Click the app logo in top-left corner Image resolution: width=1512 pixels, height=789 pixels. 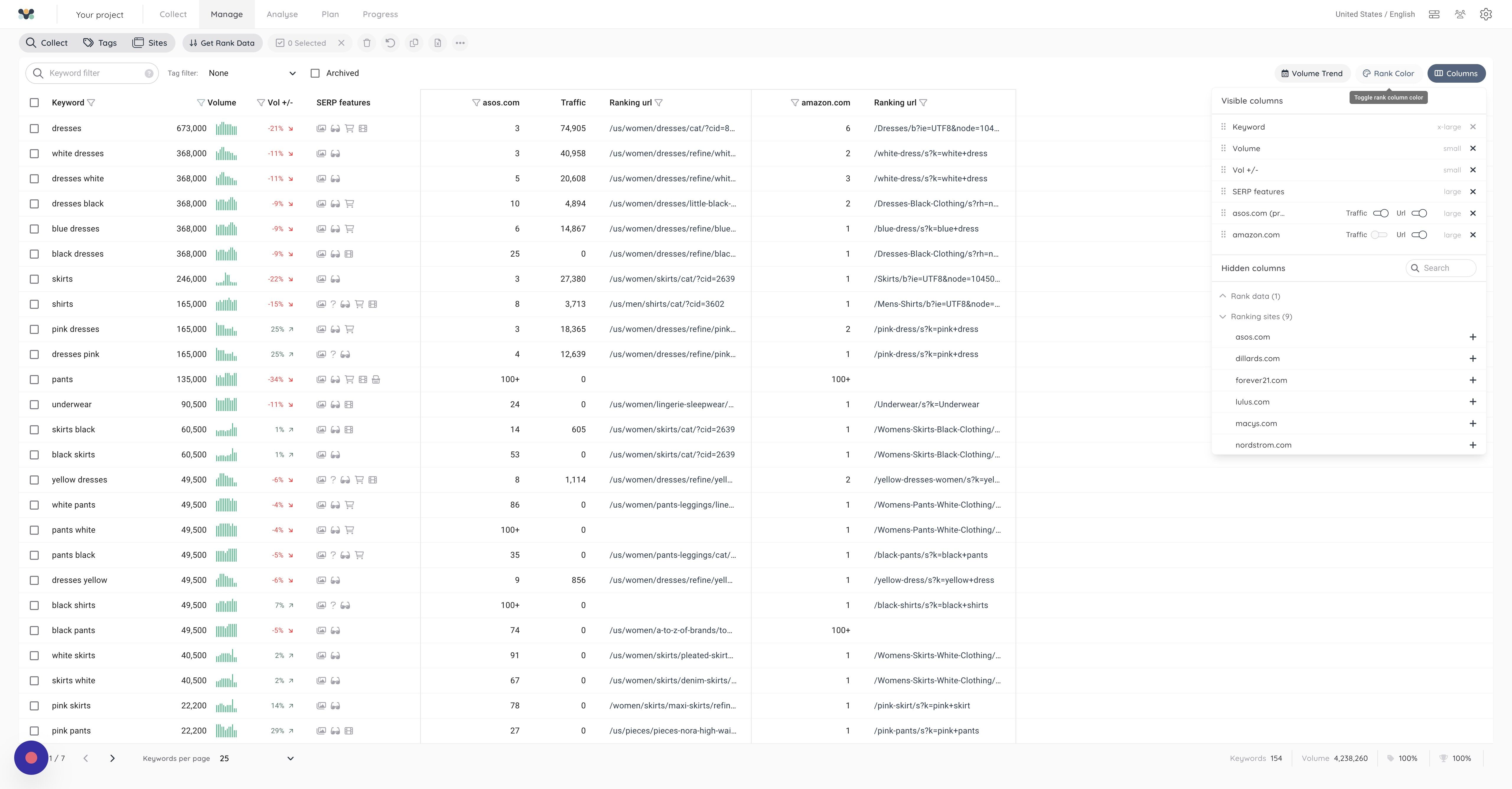(x=26, y=14)
